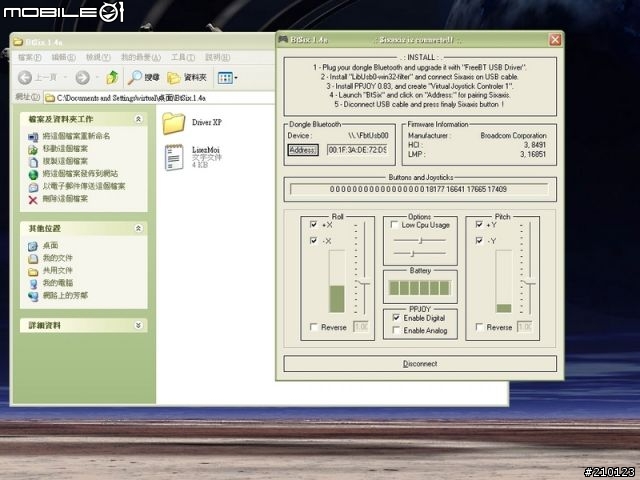Toggle the Pitch -Y checkbox
This screenshot has height=480, width=640.
[x=479, y=240]
